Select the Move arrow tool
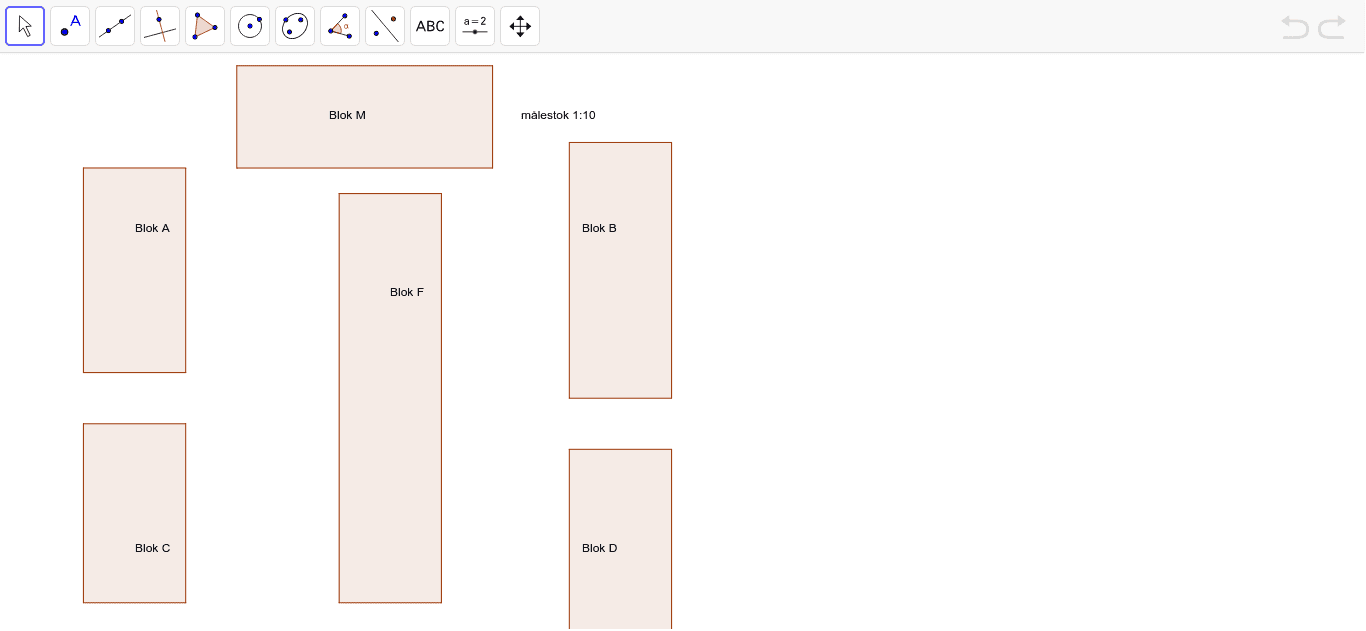 tap(25, 26)
